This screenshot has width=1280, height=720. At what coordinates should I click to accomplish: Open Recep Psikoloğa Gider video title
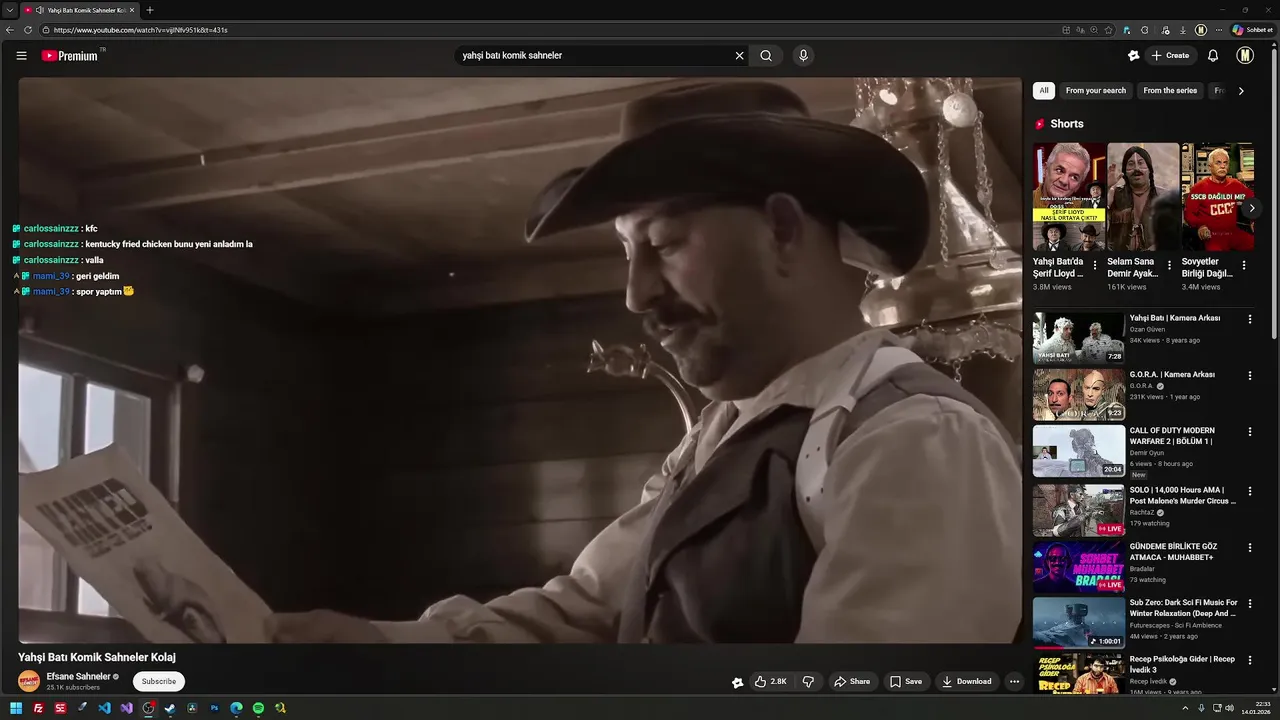pos(1182,664)
